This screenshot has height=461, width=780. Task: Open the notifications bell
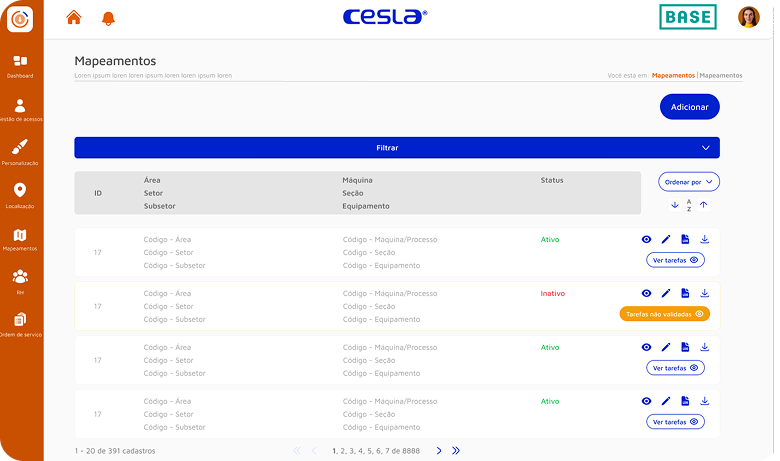pyautogui.click(x=108, y=18)
